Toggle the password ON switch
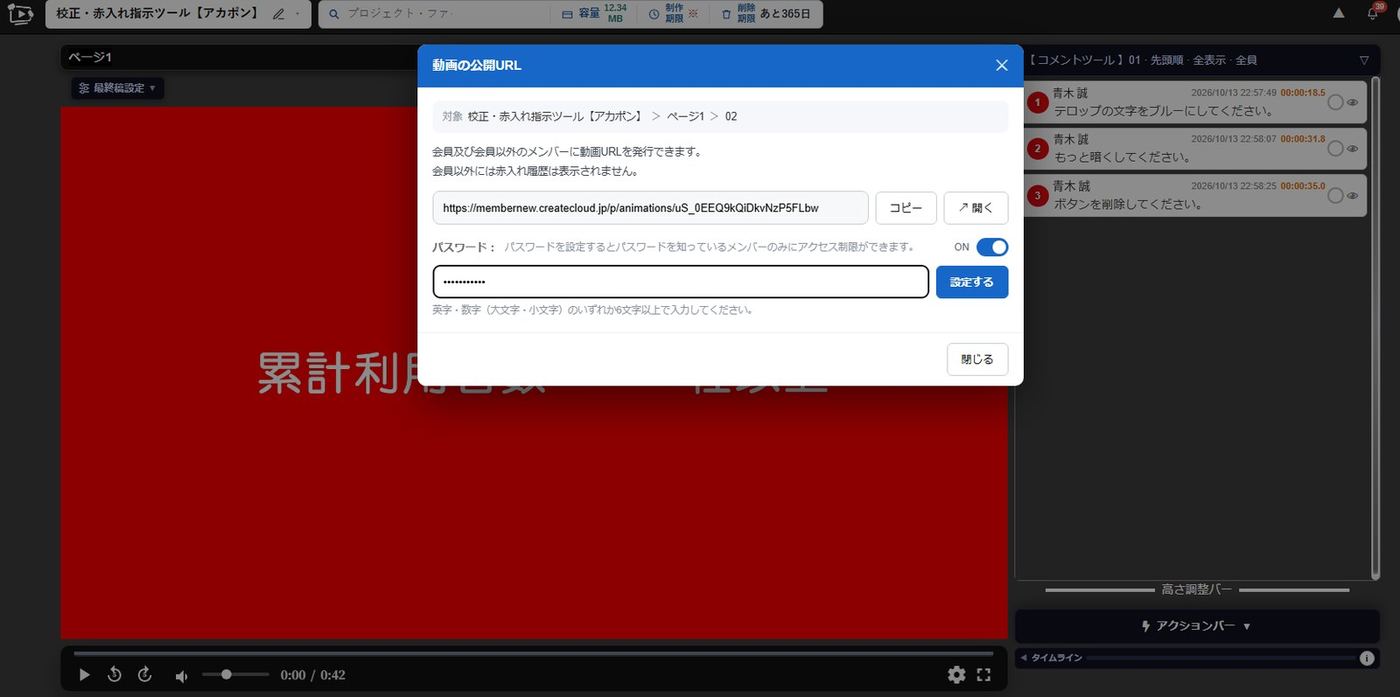This screenshot has width=1400, height=697. pos(992,247)
